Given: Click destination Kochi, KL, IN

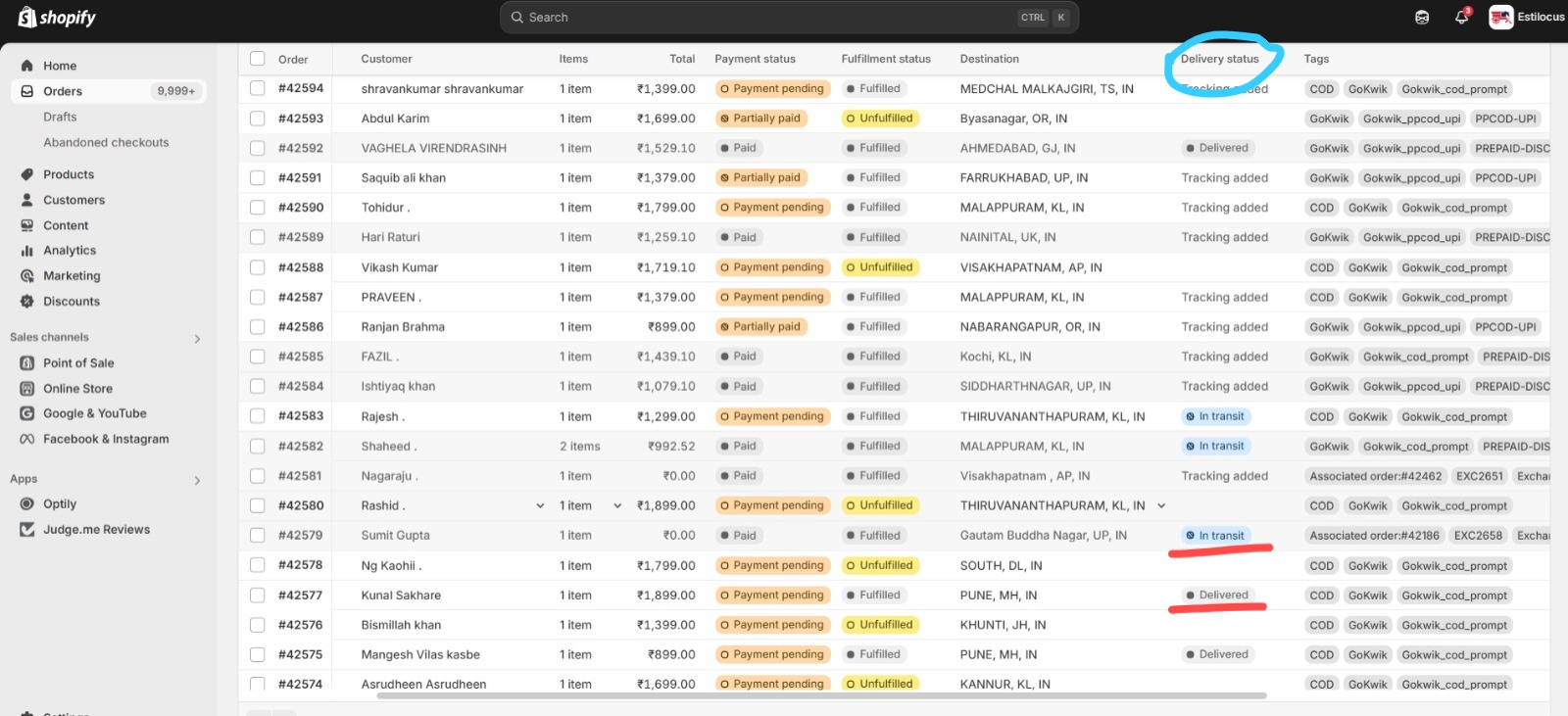Looking at the screenshot, I should click(x=996, y=357).
